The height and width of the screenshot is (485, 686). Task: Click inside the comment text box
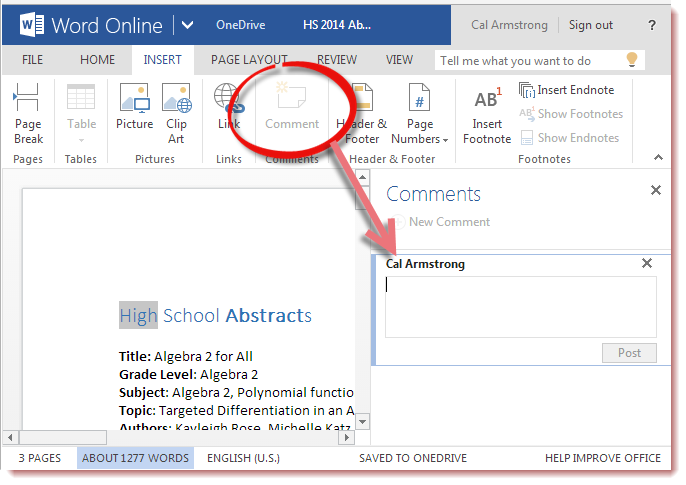(521, 307)
